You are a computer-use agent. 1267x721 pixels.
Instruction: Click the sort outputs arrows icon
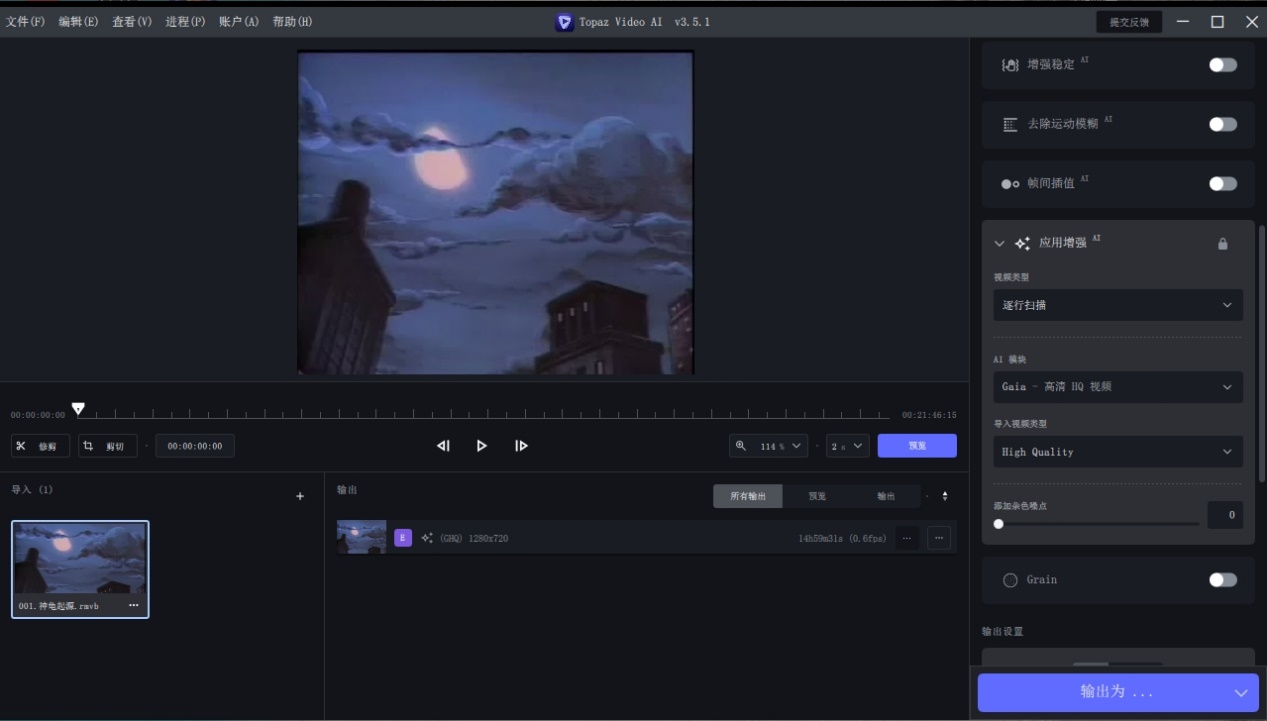(x=945, y=496)
